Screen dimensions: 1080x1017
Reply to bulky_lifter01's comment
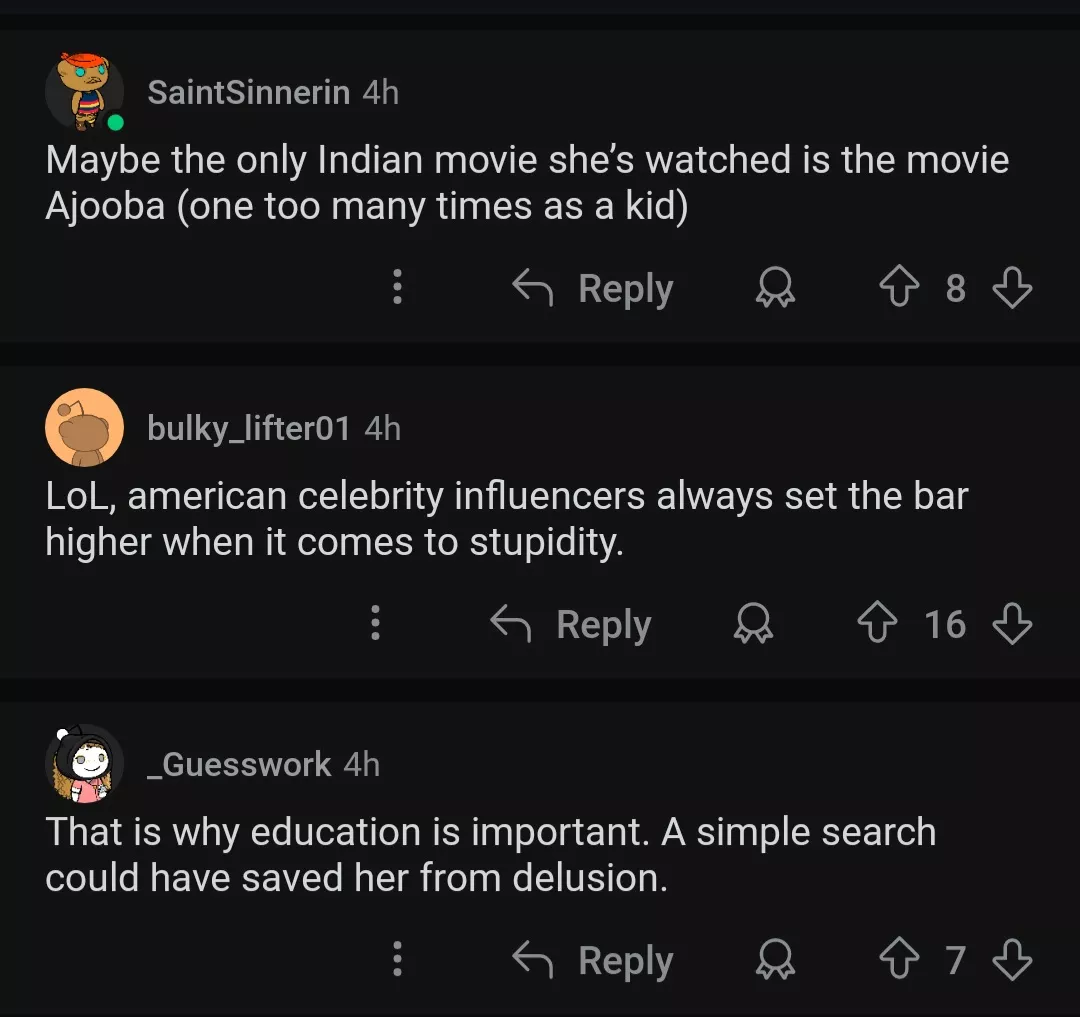tap(571, 625)
